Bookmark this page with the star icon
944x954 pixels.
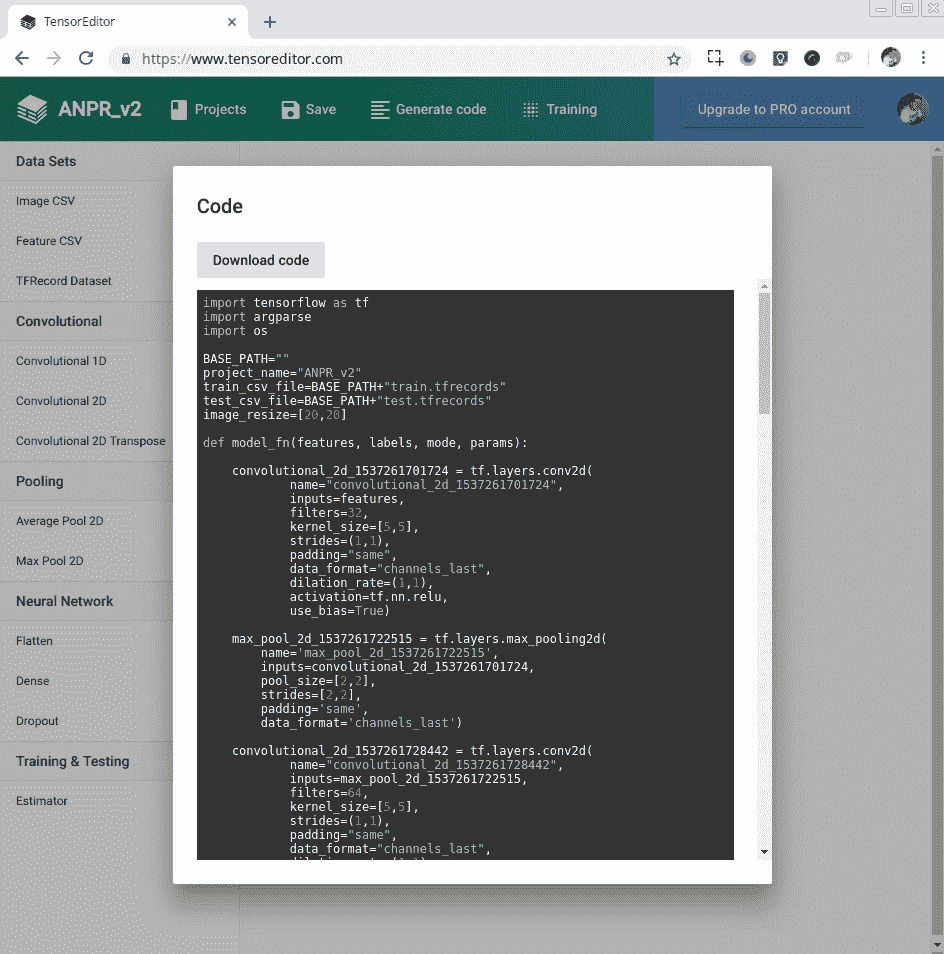[674, 59]
